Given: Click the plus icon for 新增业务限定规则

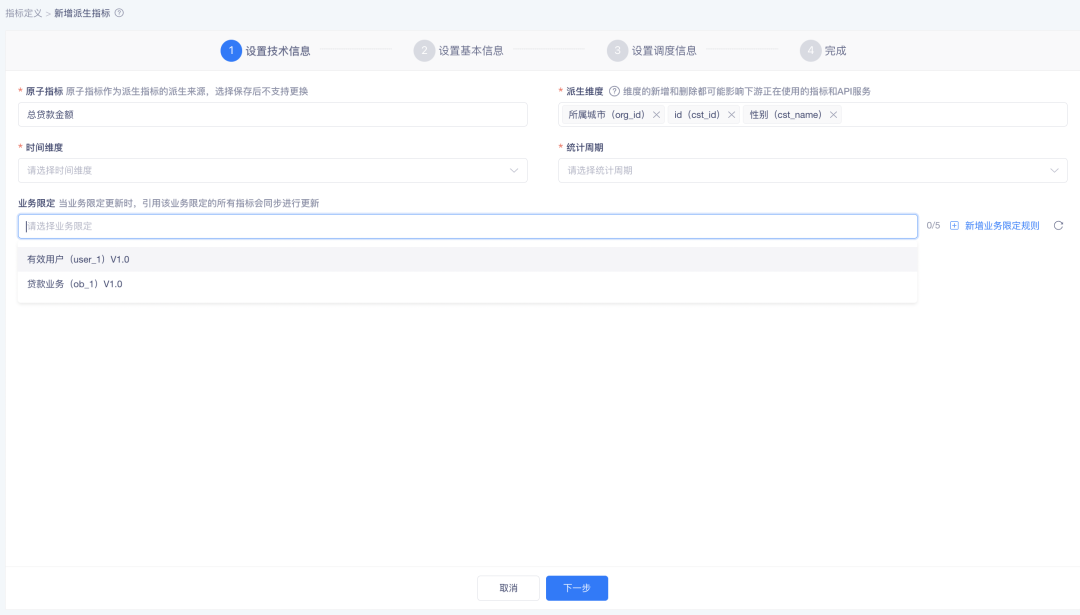Looking at the screenshot, I should [x=954, y=226].
